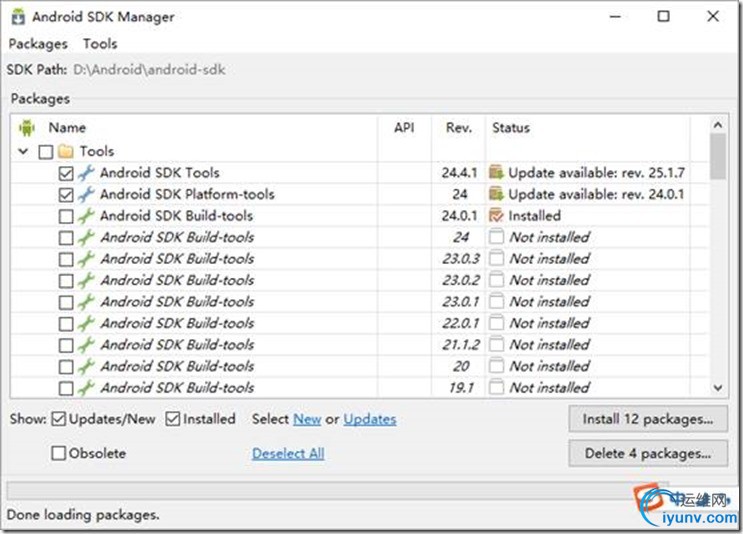Image resolution: width=743 pixels, height=534 pixels.
Task: Click wrench icon for Build-tools rev 20
Action: click(86, 366)
